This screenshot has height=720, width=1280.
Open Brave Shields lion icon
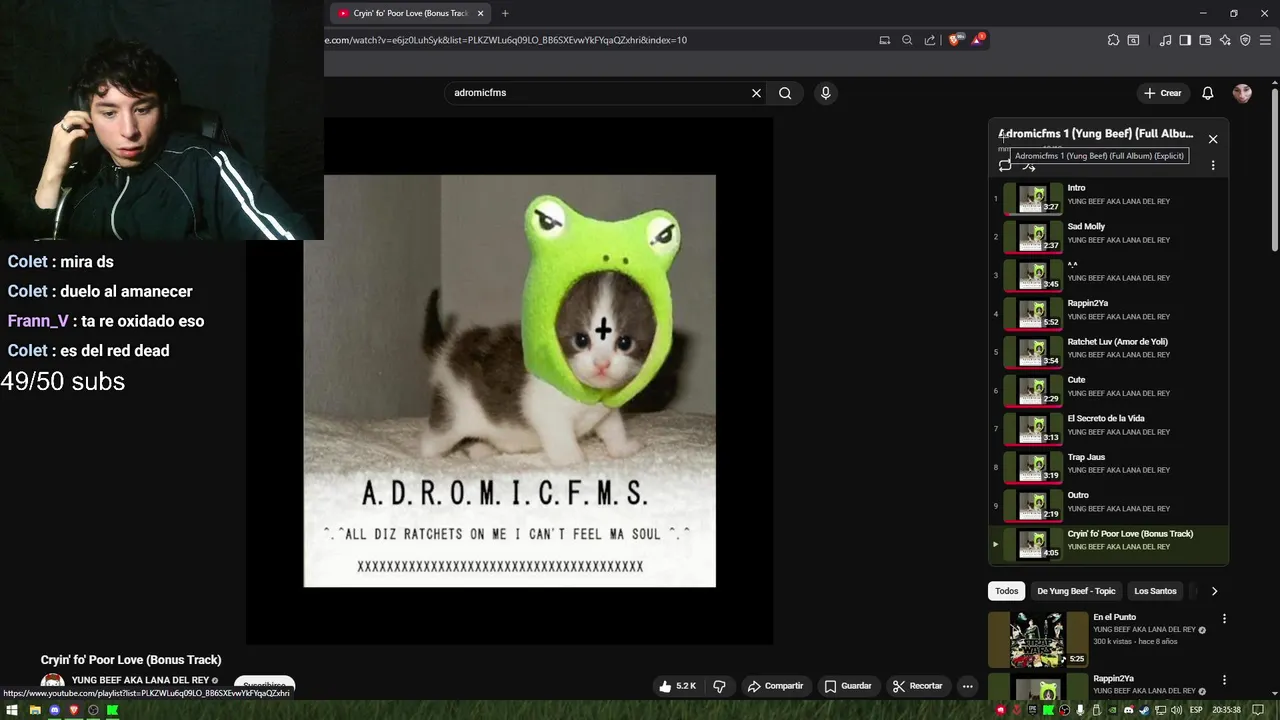point(955,40)
